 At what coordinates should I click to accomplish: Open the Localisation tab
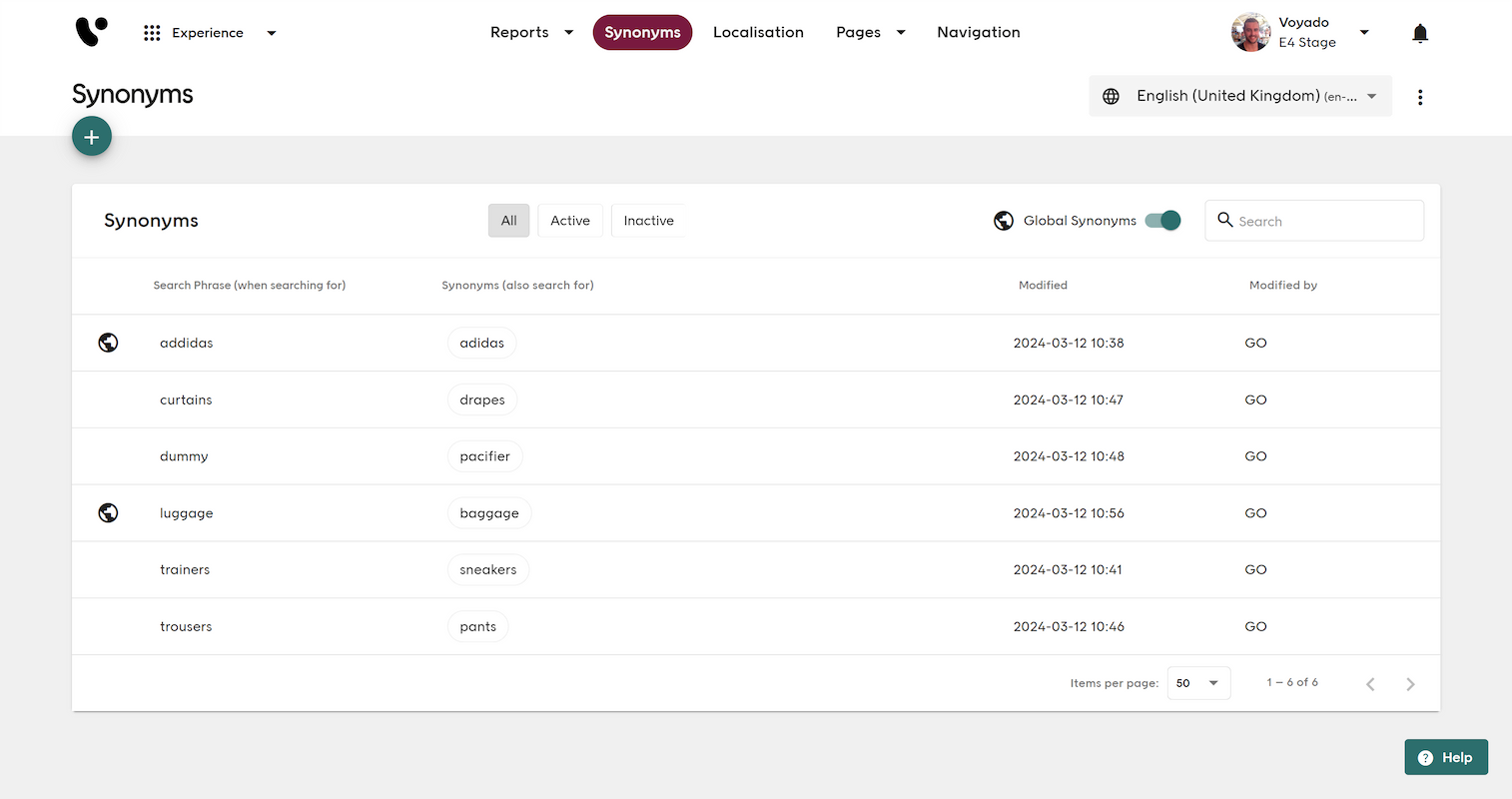[x=758, y=33]
